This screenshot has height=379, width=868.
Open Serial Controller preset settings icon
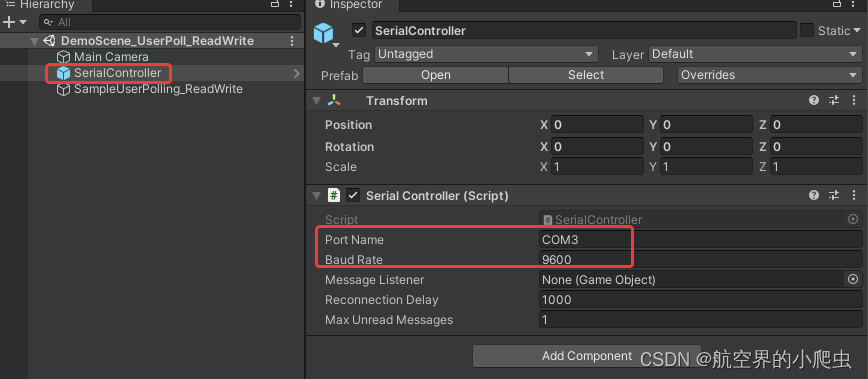pyautogui.click(x=834, y=195)
